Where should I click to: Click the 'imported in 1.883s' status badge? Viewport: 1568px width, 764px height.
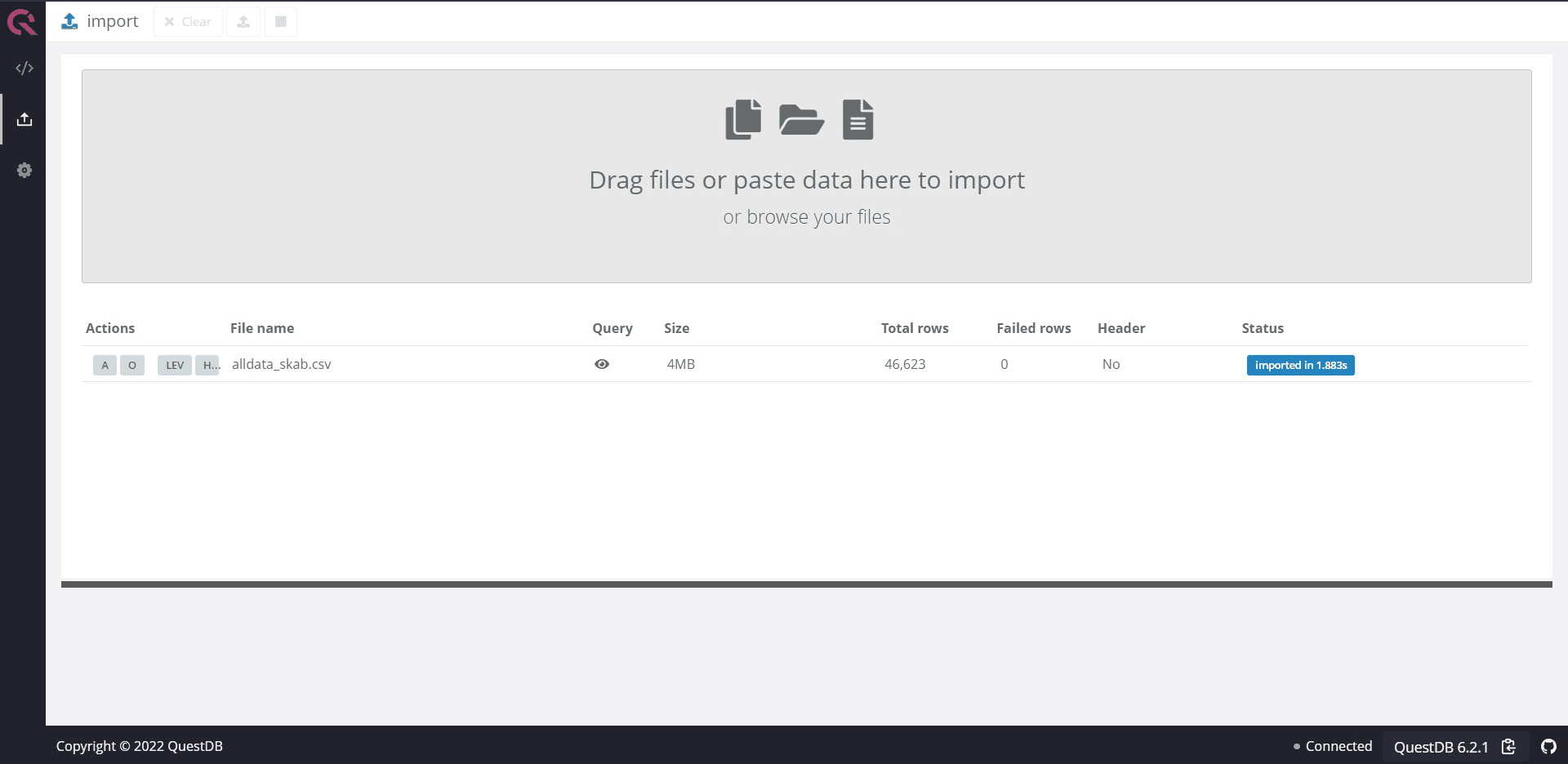[1300, 365]
